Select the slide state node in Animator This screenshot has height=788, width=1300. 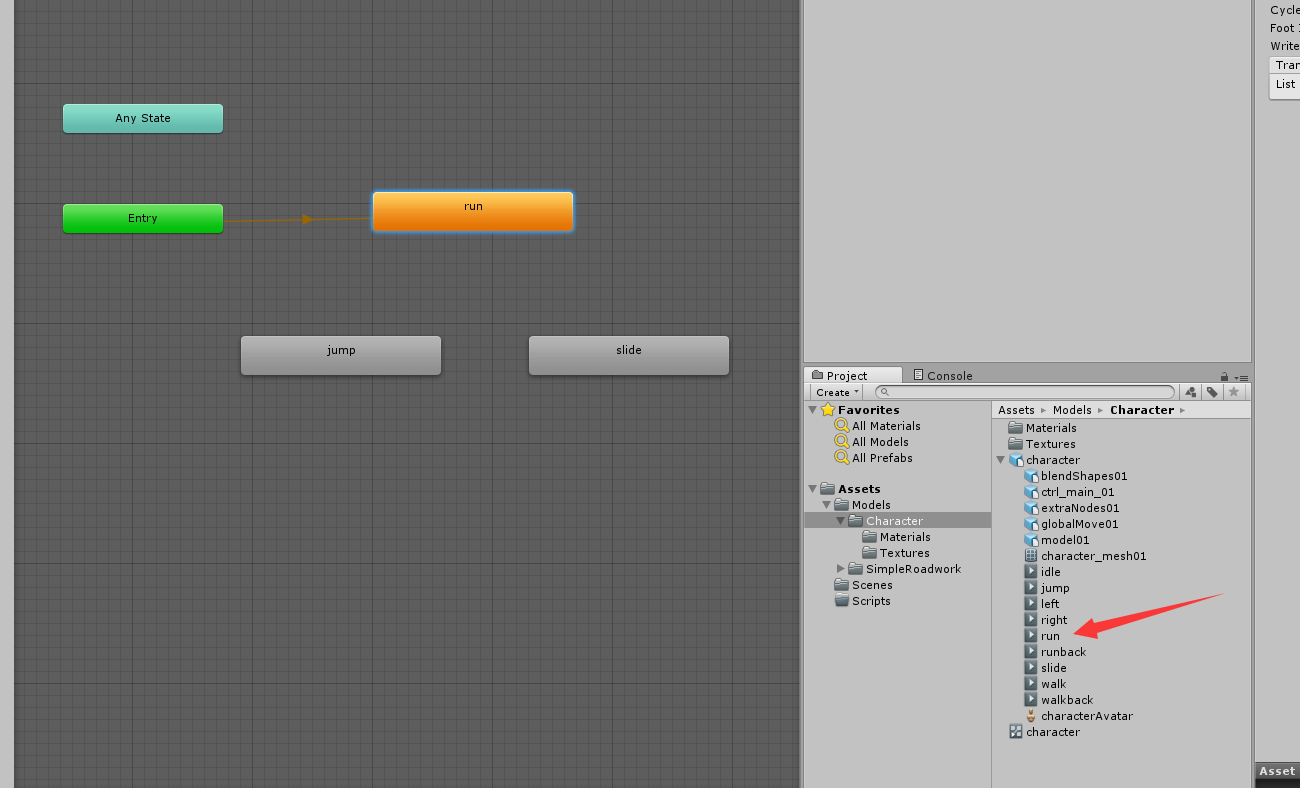pyautogui.click(x=629, y=355)
